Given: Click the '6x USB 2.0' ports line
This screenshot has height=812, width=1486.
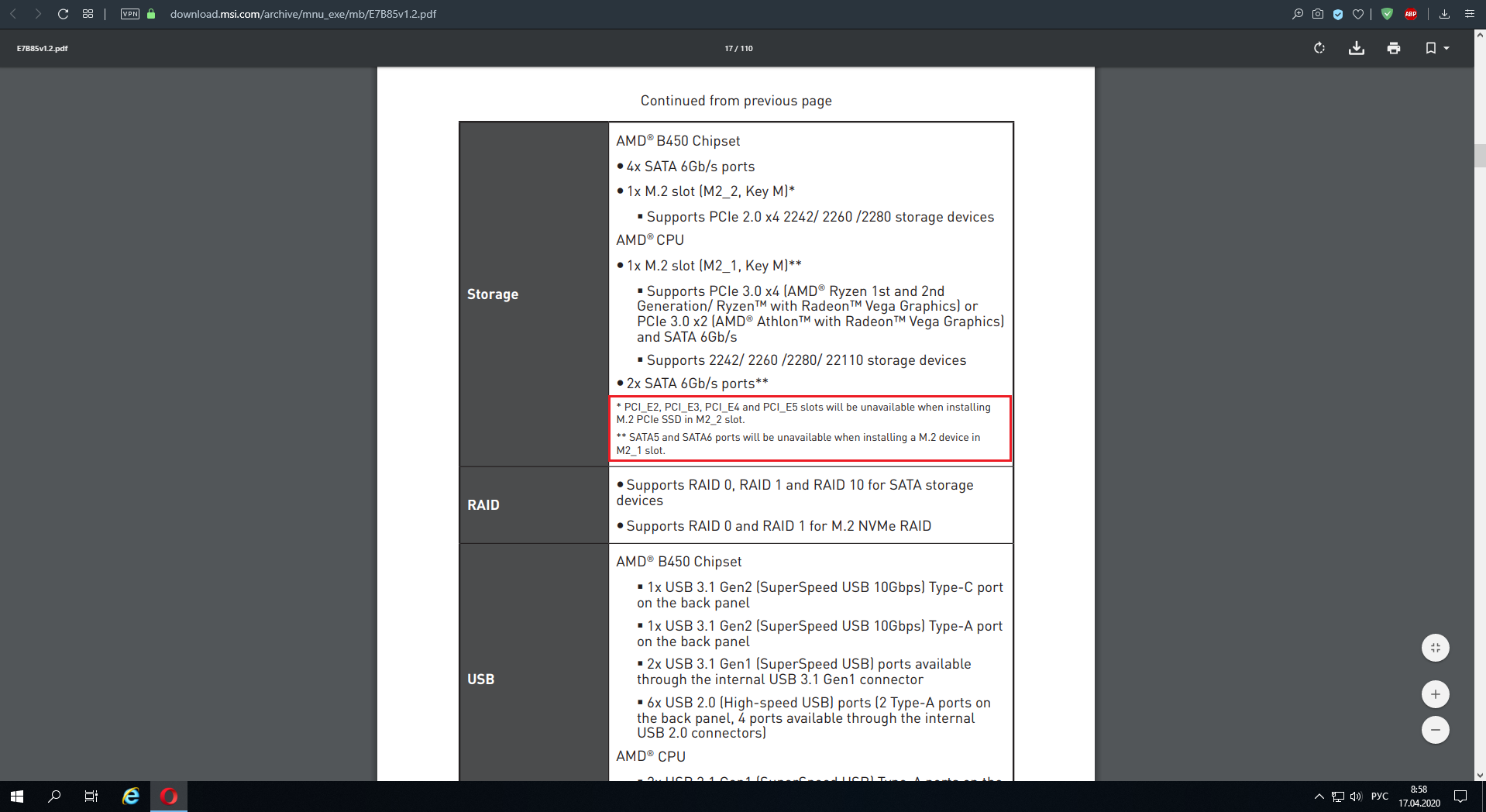Looking at the screenshot, I should pos(814,717).
